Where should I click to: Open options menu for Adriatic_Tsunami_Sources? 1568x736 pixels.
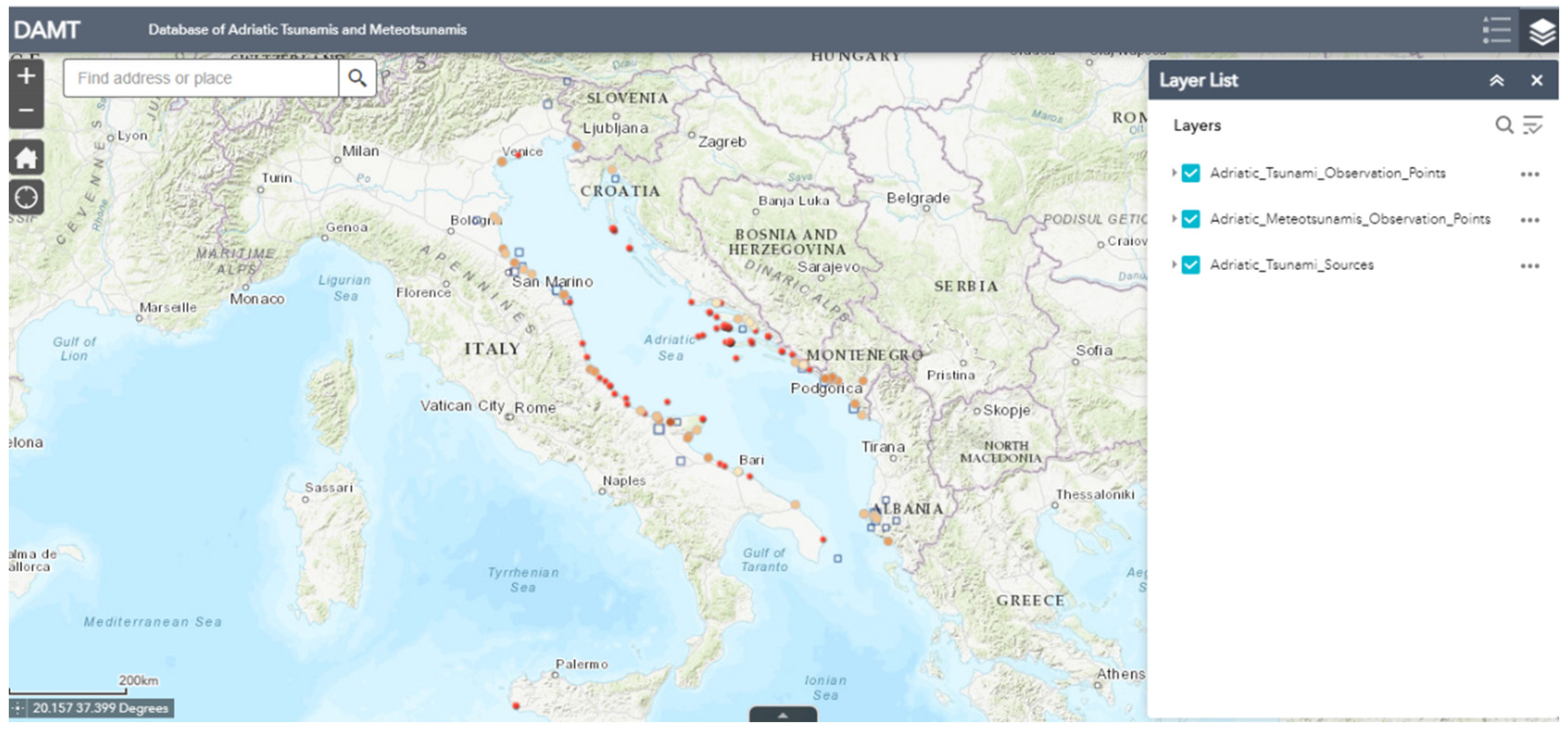tap(1529, 266)
